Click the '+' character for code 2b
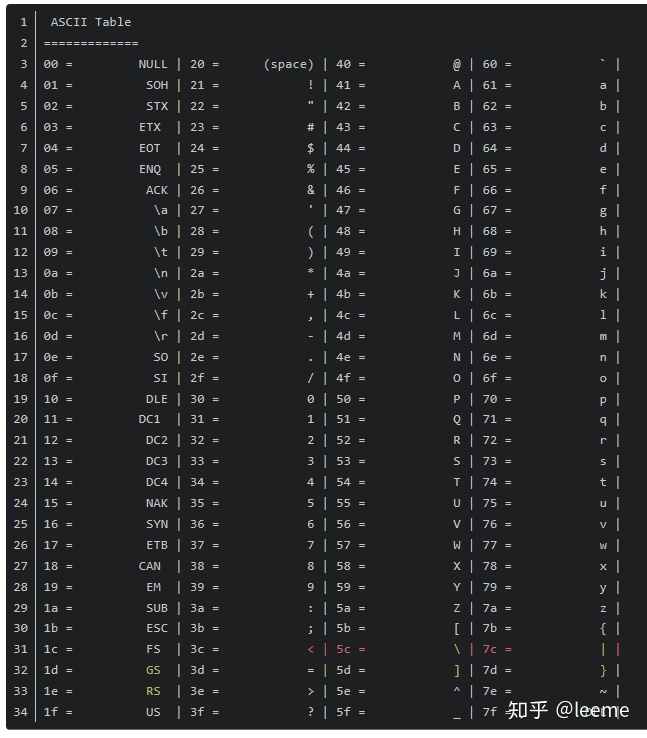 point(311,294)
